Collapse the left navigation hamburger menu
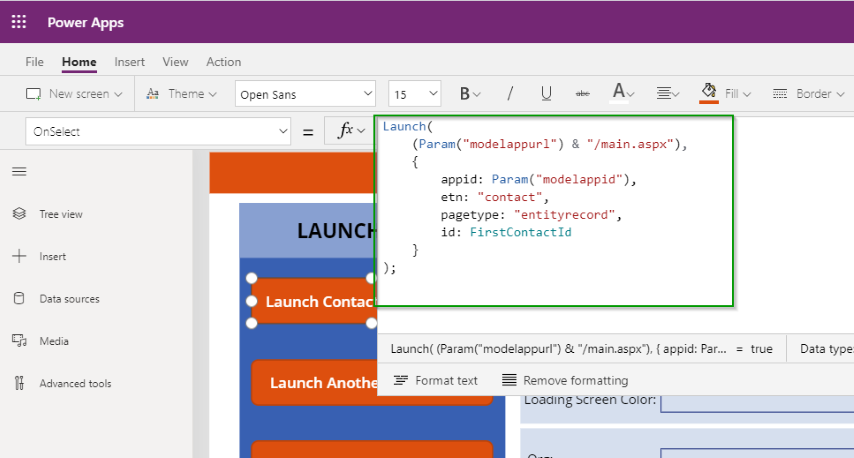Image resolution: width=854 pixels, height=458 pixels. click(19, 172)
